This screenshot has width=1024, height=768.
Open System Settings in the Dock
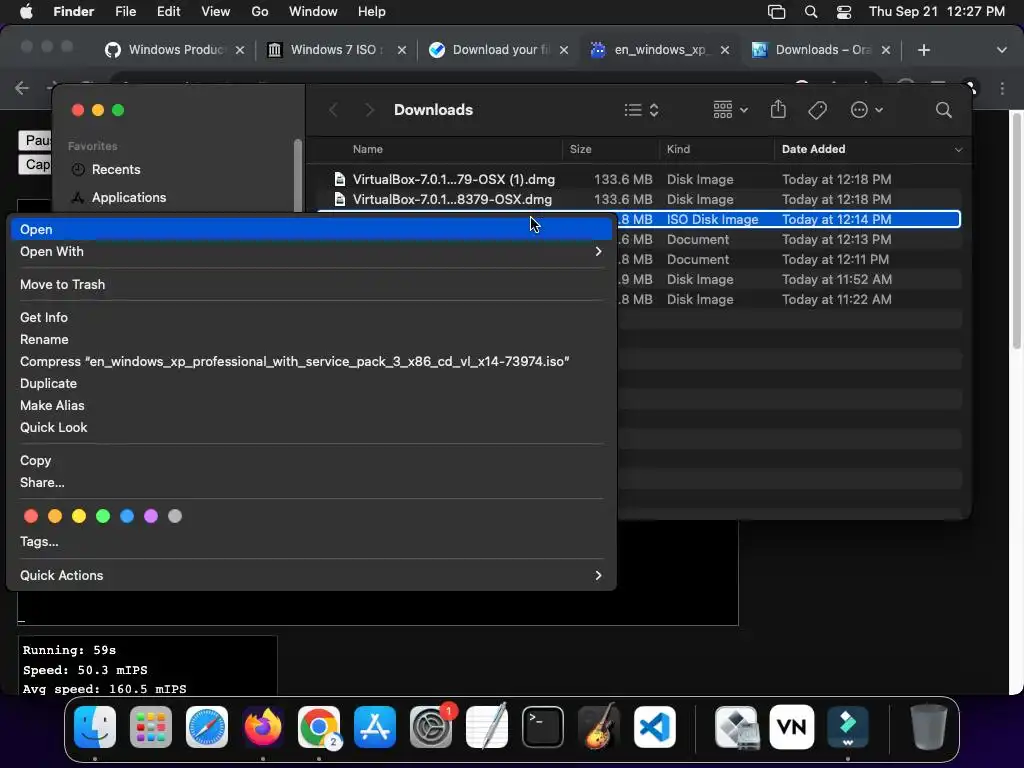coord(431,727)
